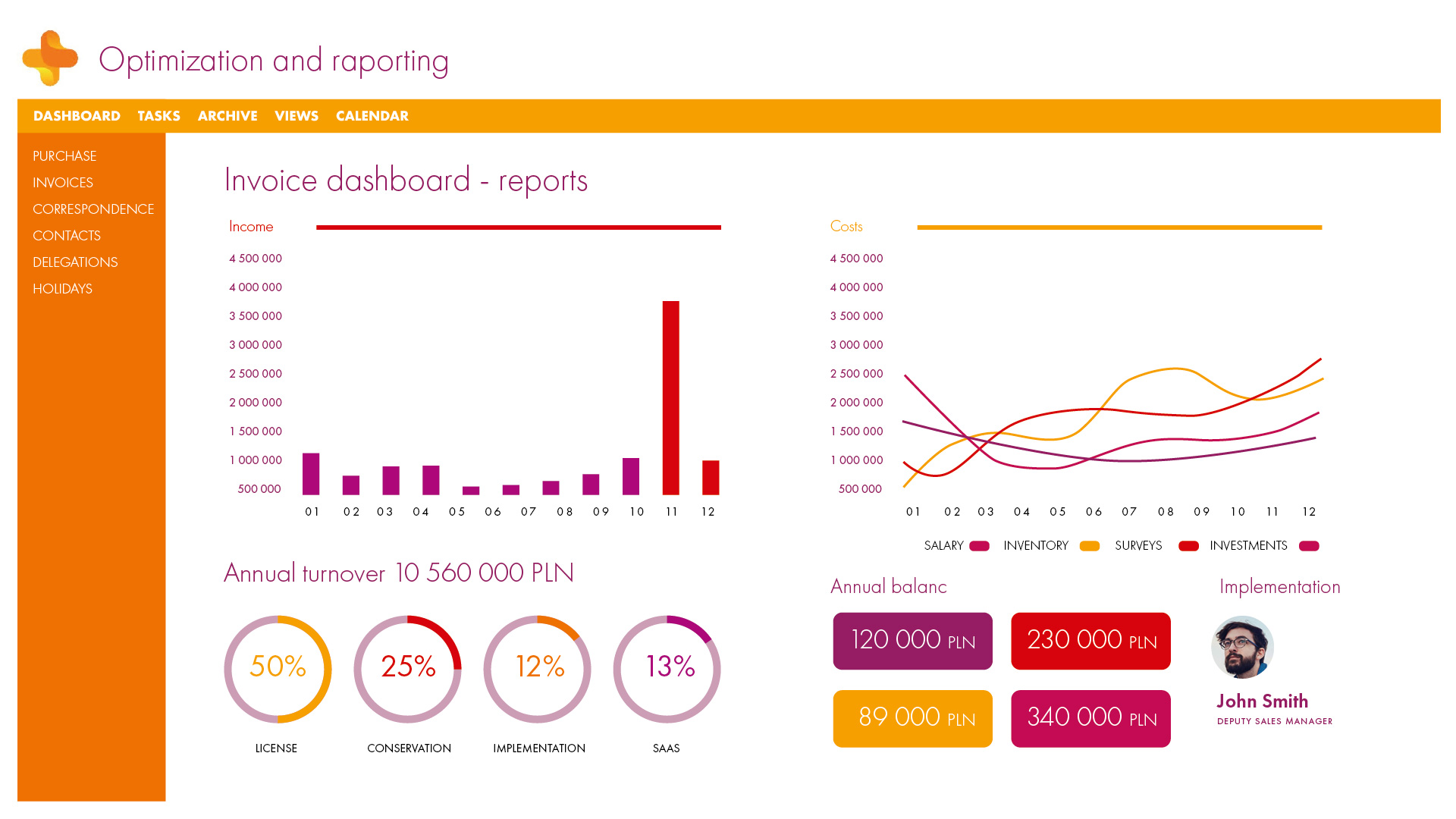
Task: Click the Surveys legend red marker
Action: point(1188,546)
